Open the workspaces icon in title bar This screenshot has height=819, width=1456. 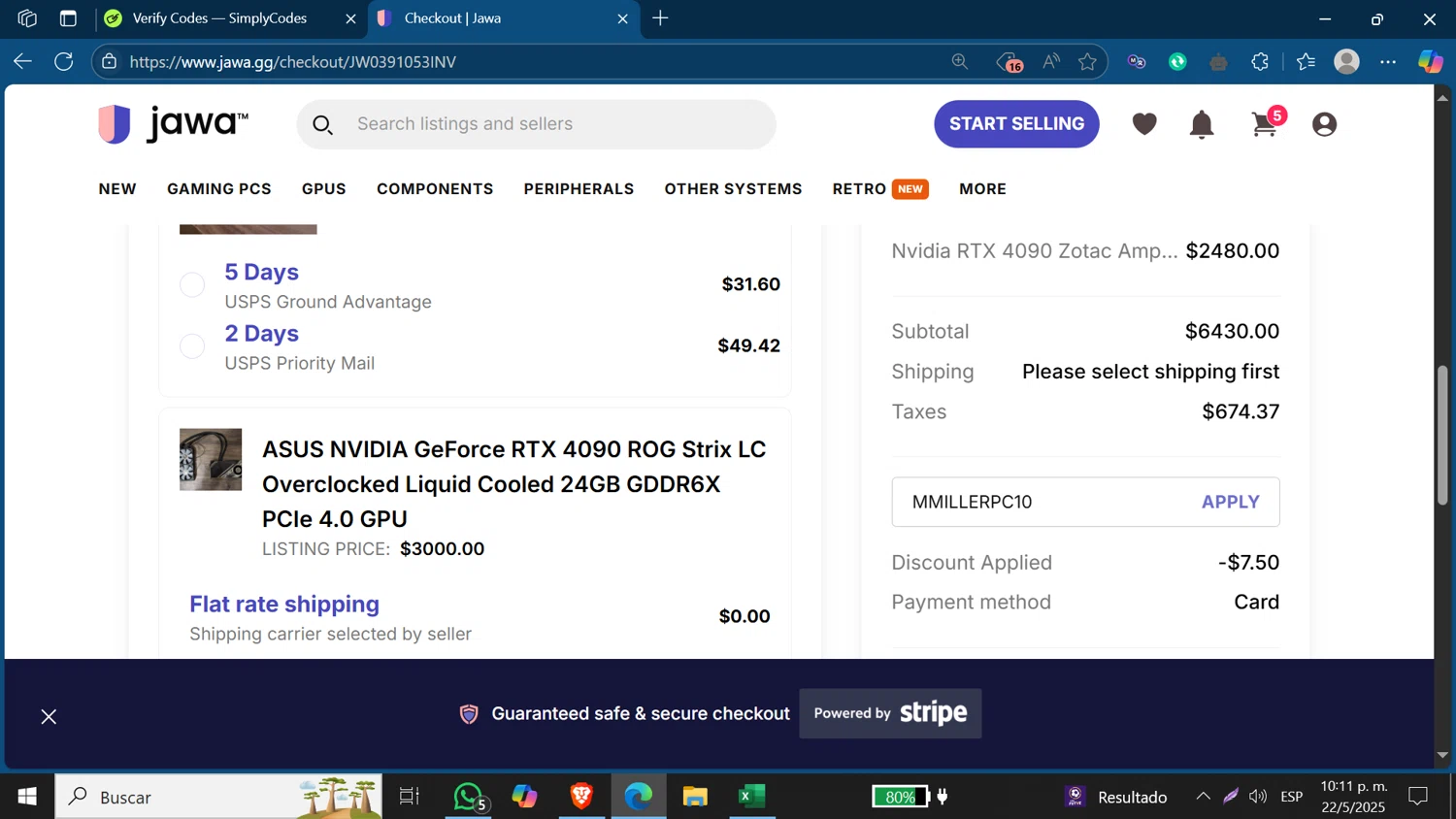pos(27,18)
